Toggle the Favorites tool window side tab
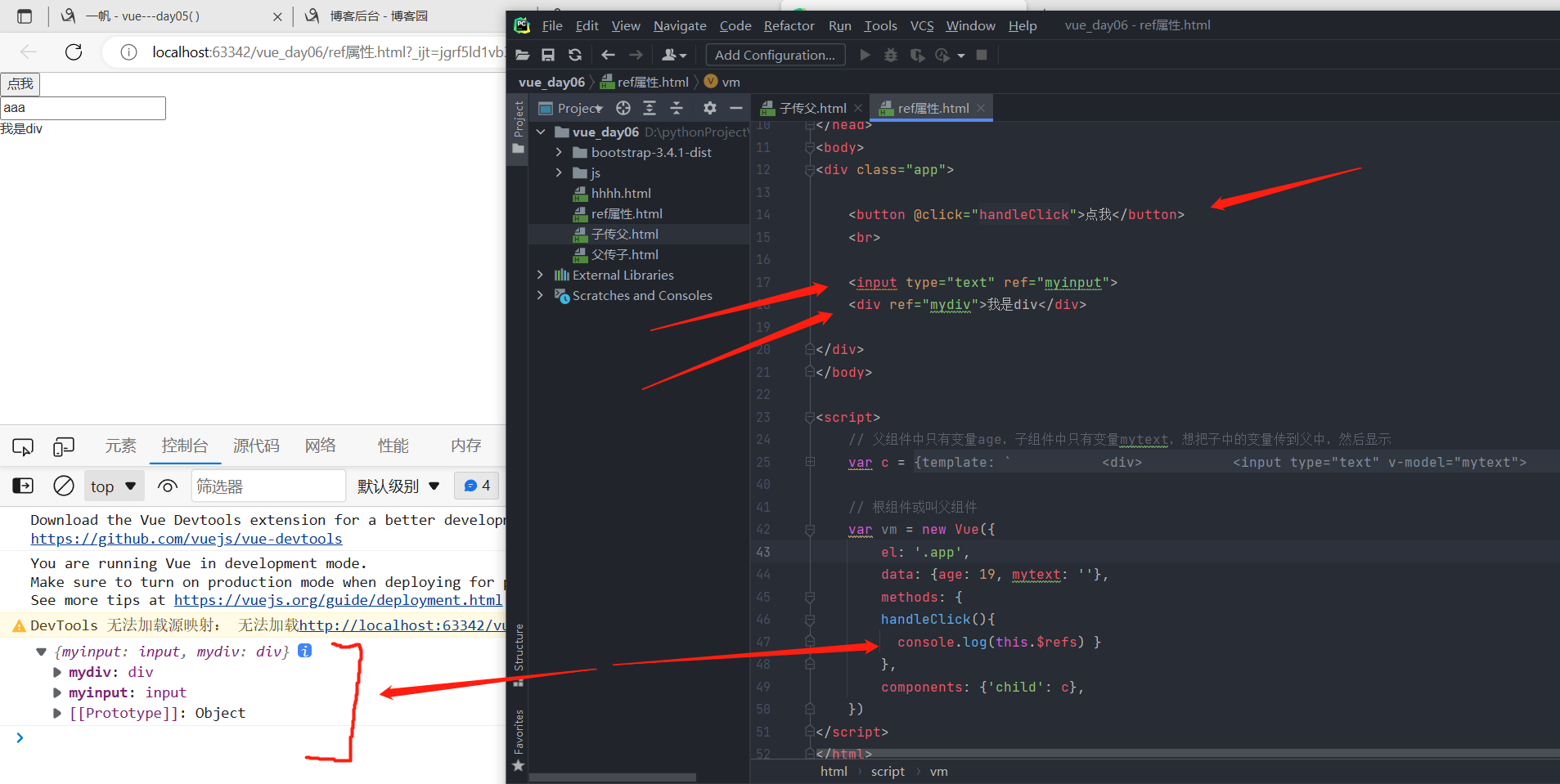This screenshot has height=784, width=1560. (518, 740)
